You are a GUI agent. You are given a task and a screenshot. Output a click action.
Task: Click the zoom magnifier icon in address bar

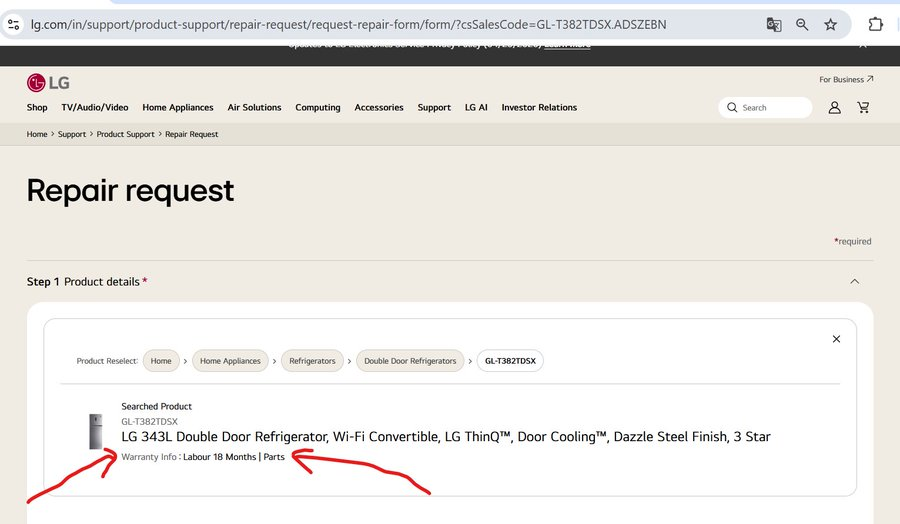[x=802, y=25]
